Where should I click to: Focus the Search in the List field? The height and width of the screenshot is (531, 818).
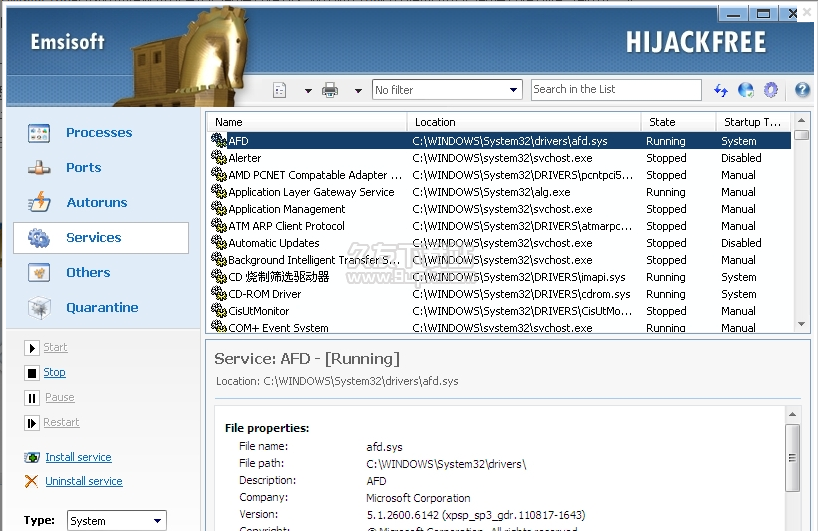[x=616, y=90]
